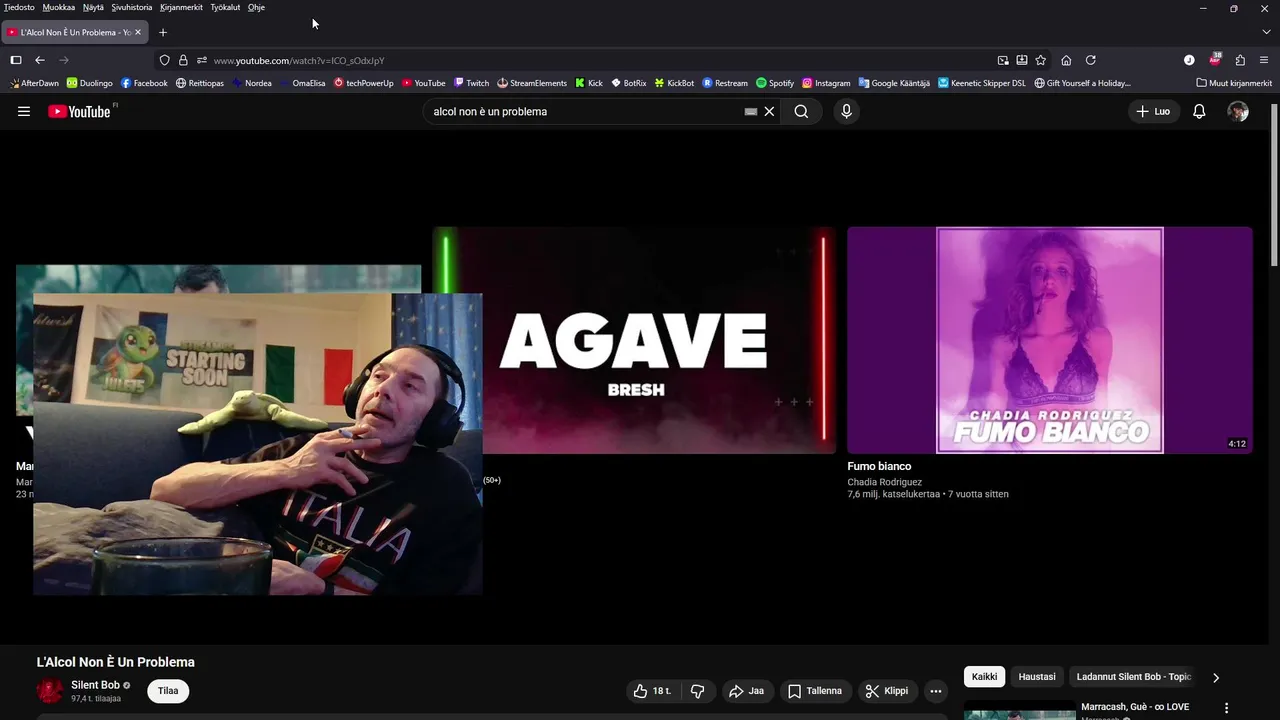
Task: Open YouTube notifications bell
Action: [x=1199, y=112]
